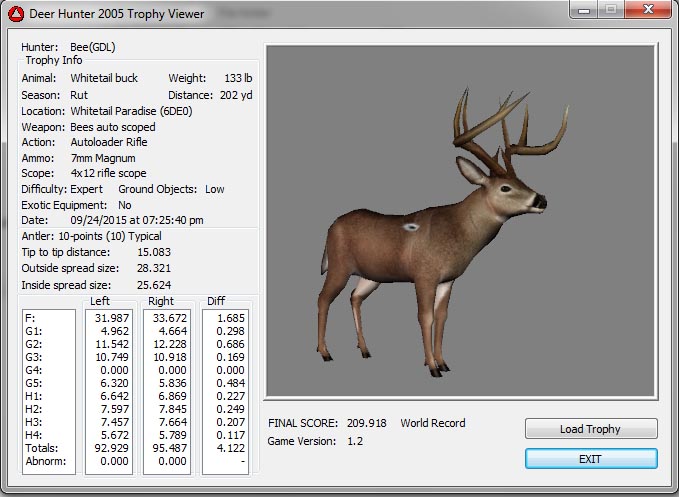This screenshot has width=679, height=497.
Task: Click the Ammo value 7mm Magnum
Action: coord(103,158)
